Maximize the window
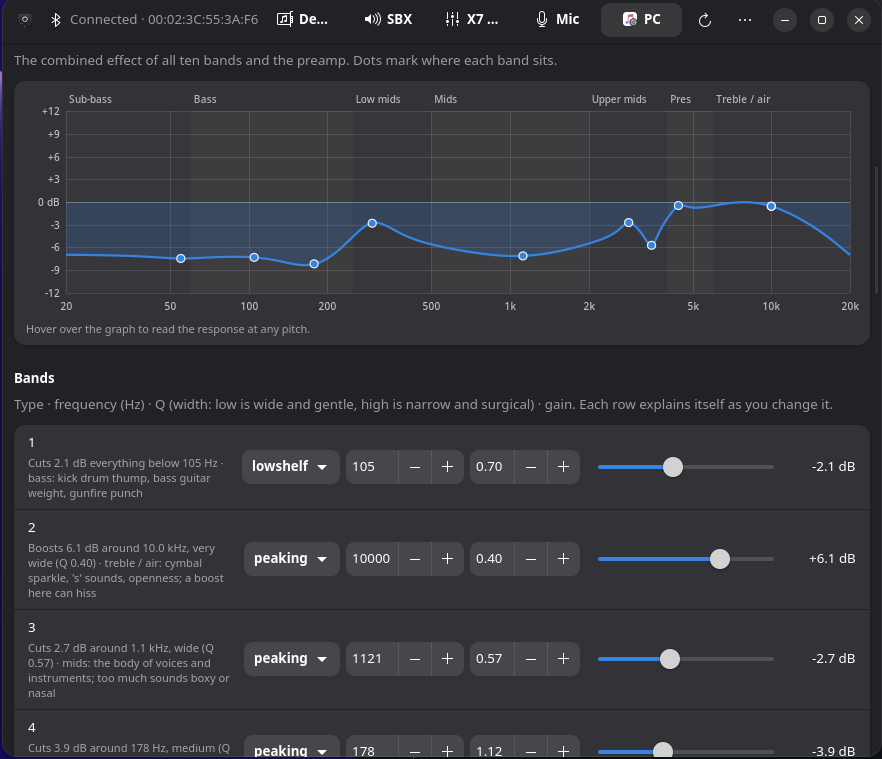This screenshot has width=882, height=759. [x=822, y=20]
